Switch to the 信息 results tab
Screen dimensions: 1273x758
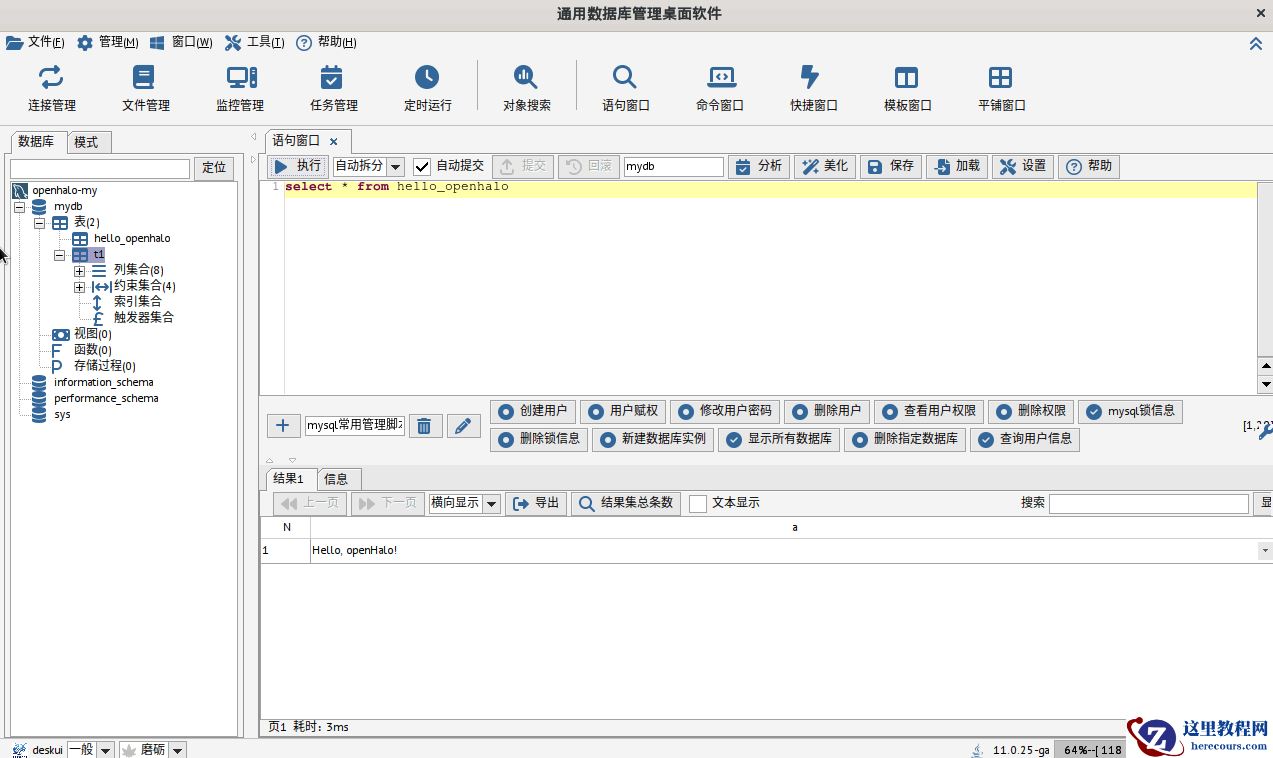[336, 479]
